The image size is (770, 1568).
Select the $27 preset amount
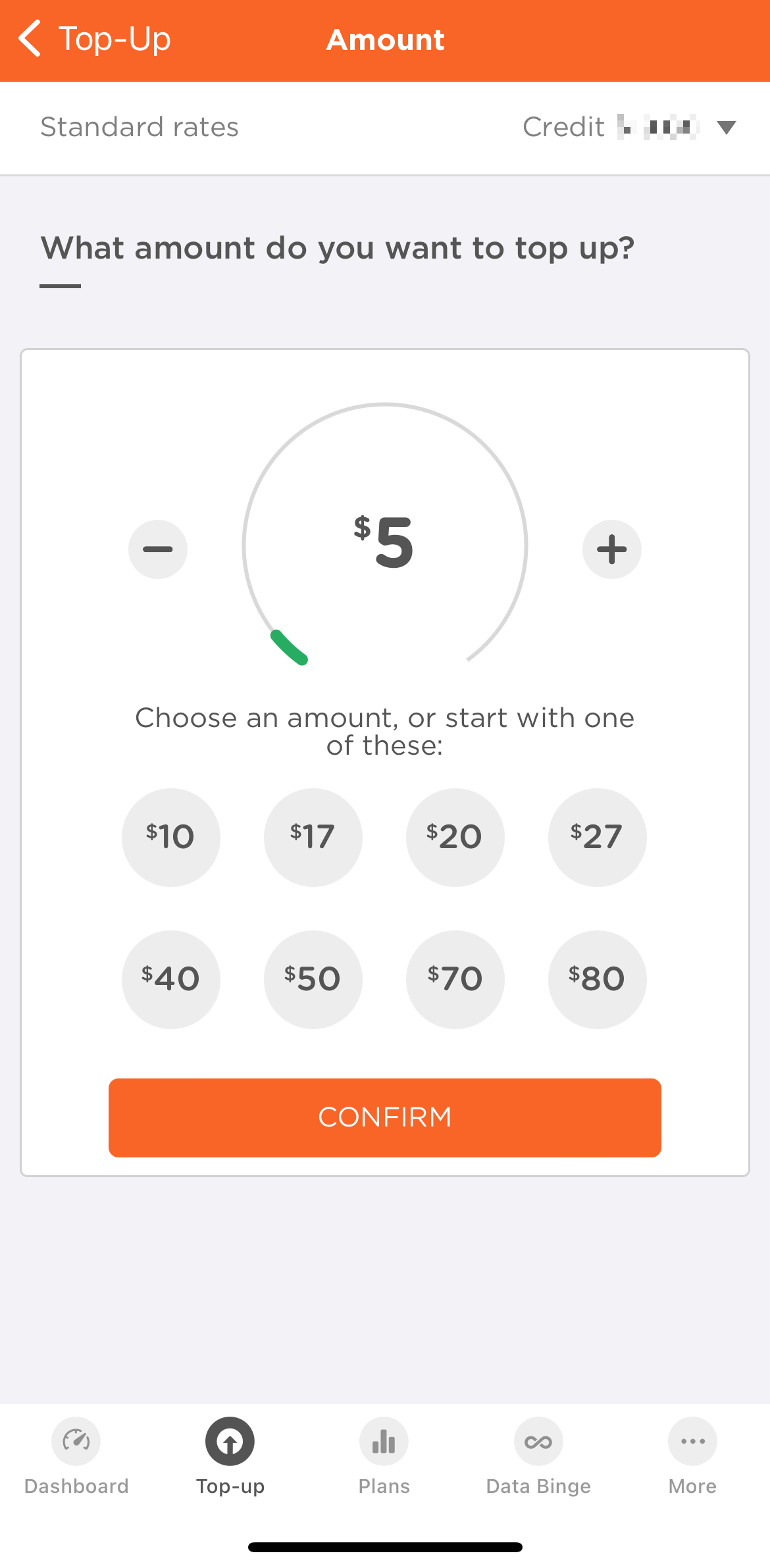pos(598,837)
